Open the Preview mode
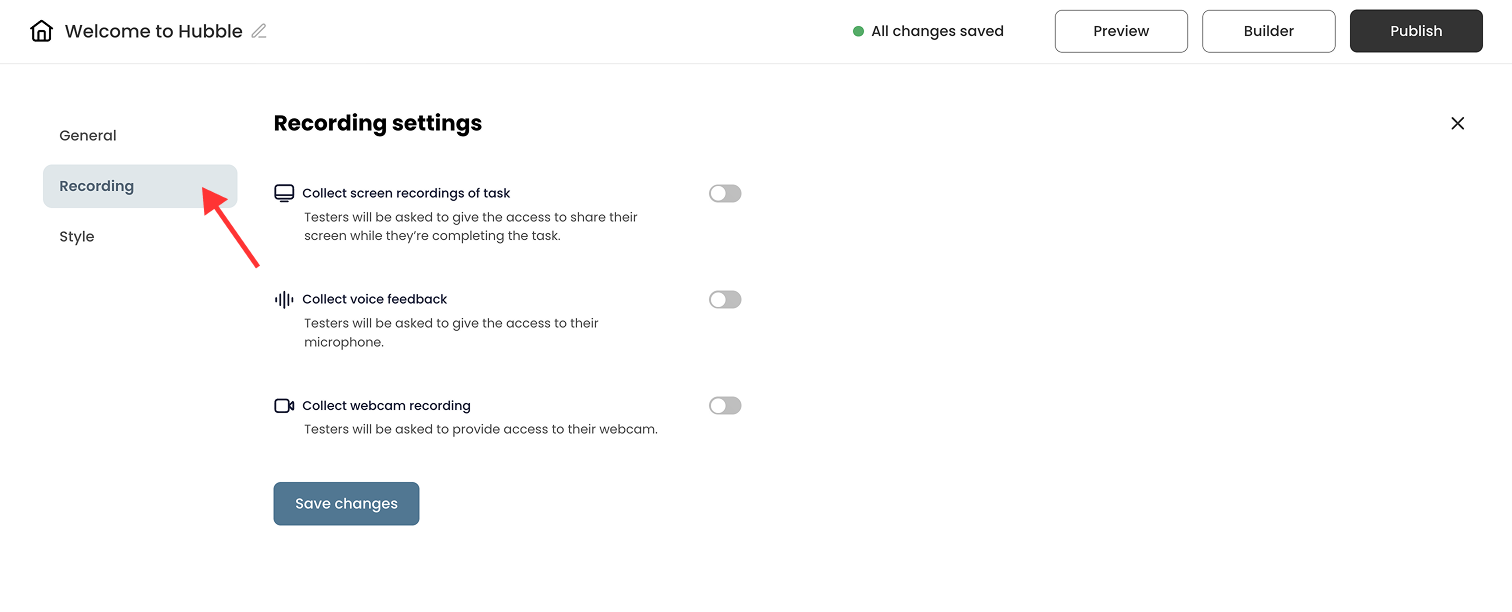This screenshot has height=612, width=1512. tap(1121, 31)
